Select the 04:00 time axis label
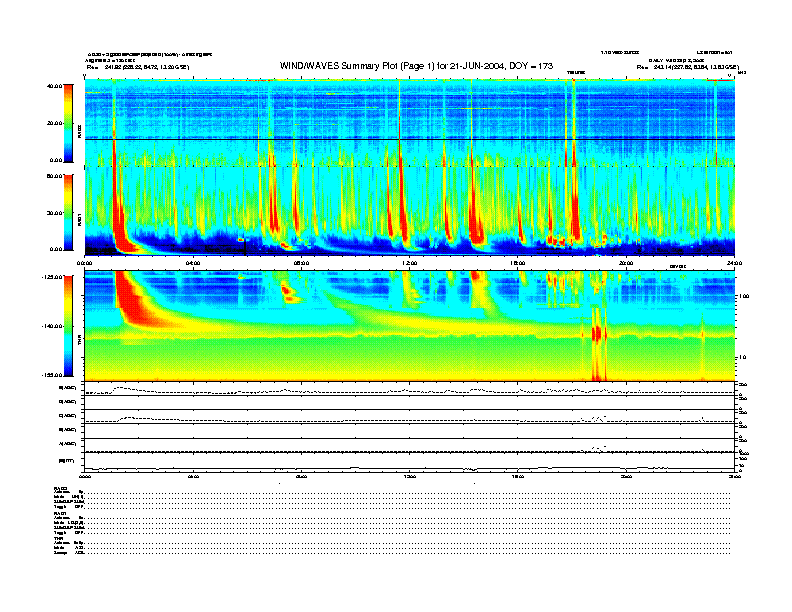This screenshot has width=792, height=612. 193,264
